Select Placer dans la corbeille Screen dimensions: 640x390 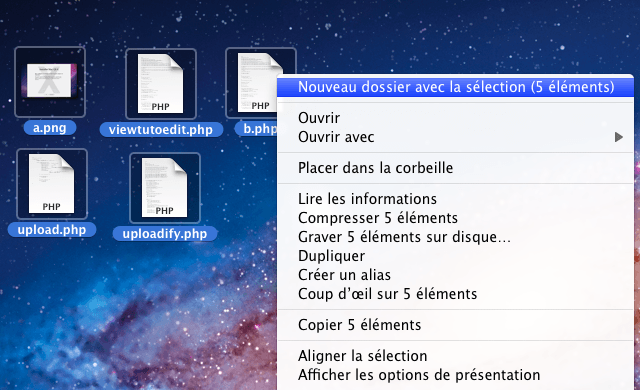tap(456, 168)
